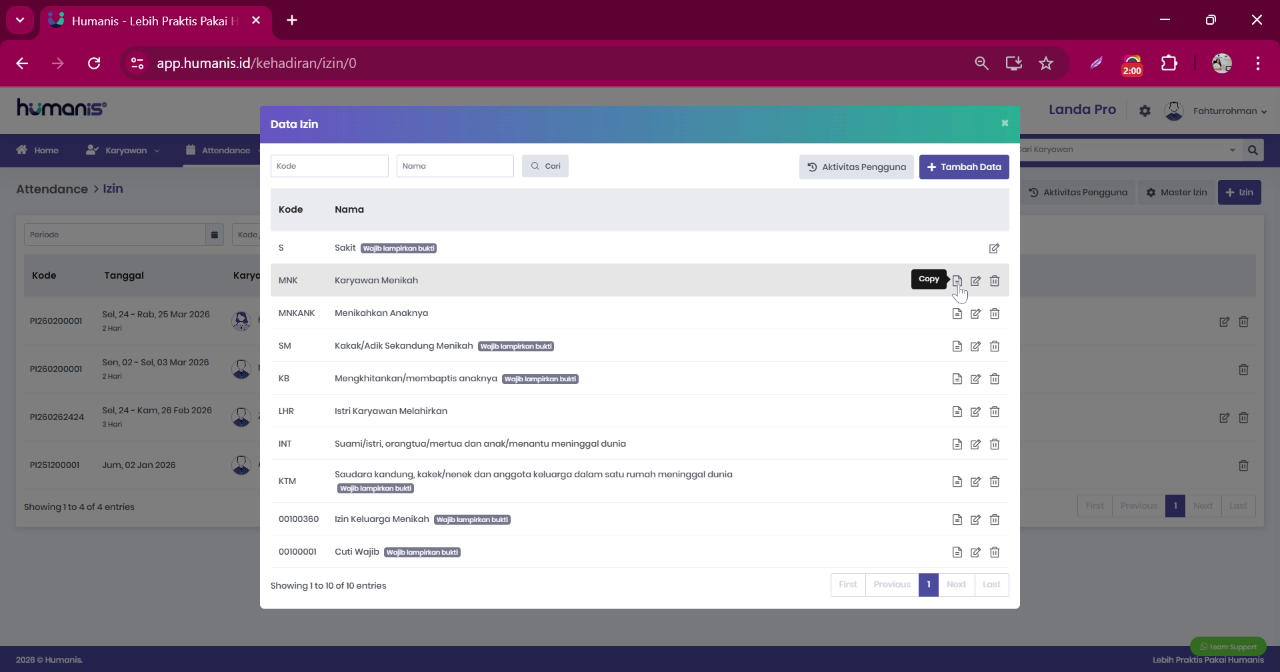Viewport: 1280px width, 672px height.
Task: Open the Karyawan menu dropdown
Action: point(123,150)
